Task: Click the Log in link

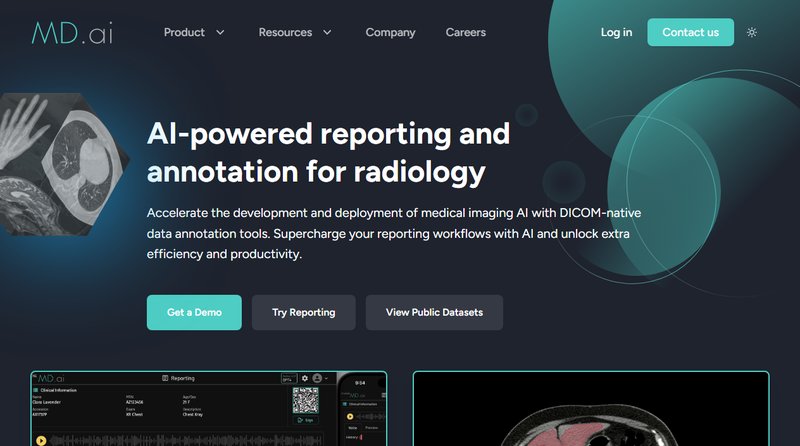Action: [x=616, y=32]
